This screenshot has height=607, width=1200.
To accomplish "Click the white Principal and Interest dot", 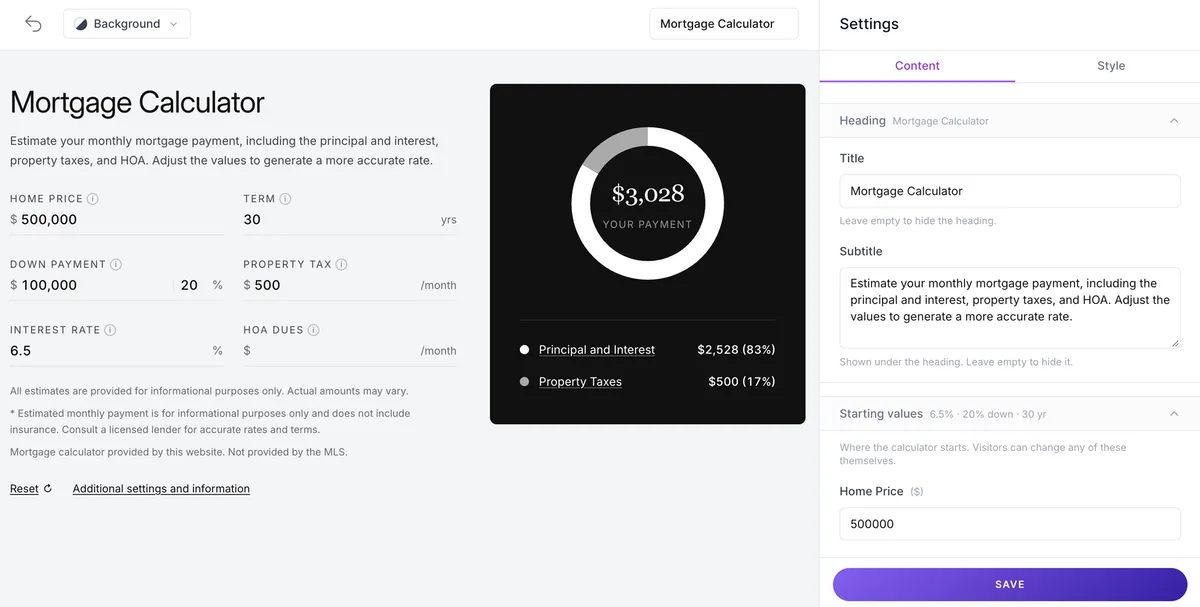I will 524,350.
